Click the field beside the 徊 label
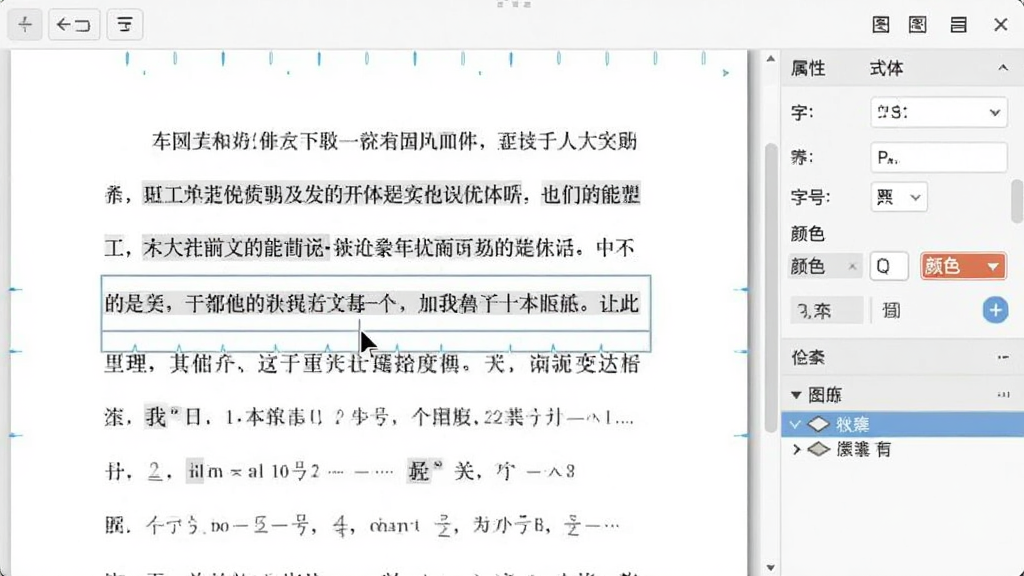Viewport: 1024px width, 576px height. 826,310
